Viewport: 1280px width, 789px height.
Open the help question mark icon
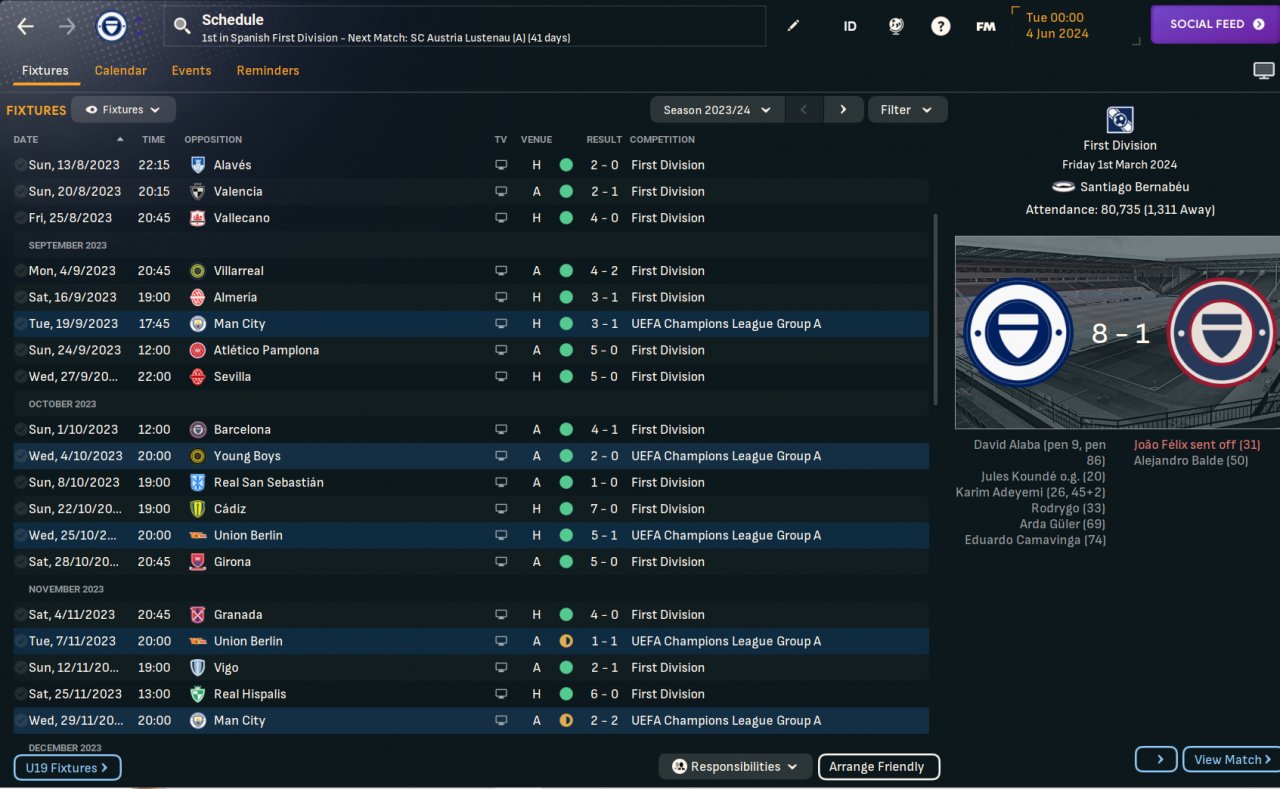[x=940, y=27]
